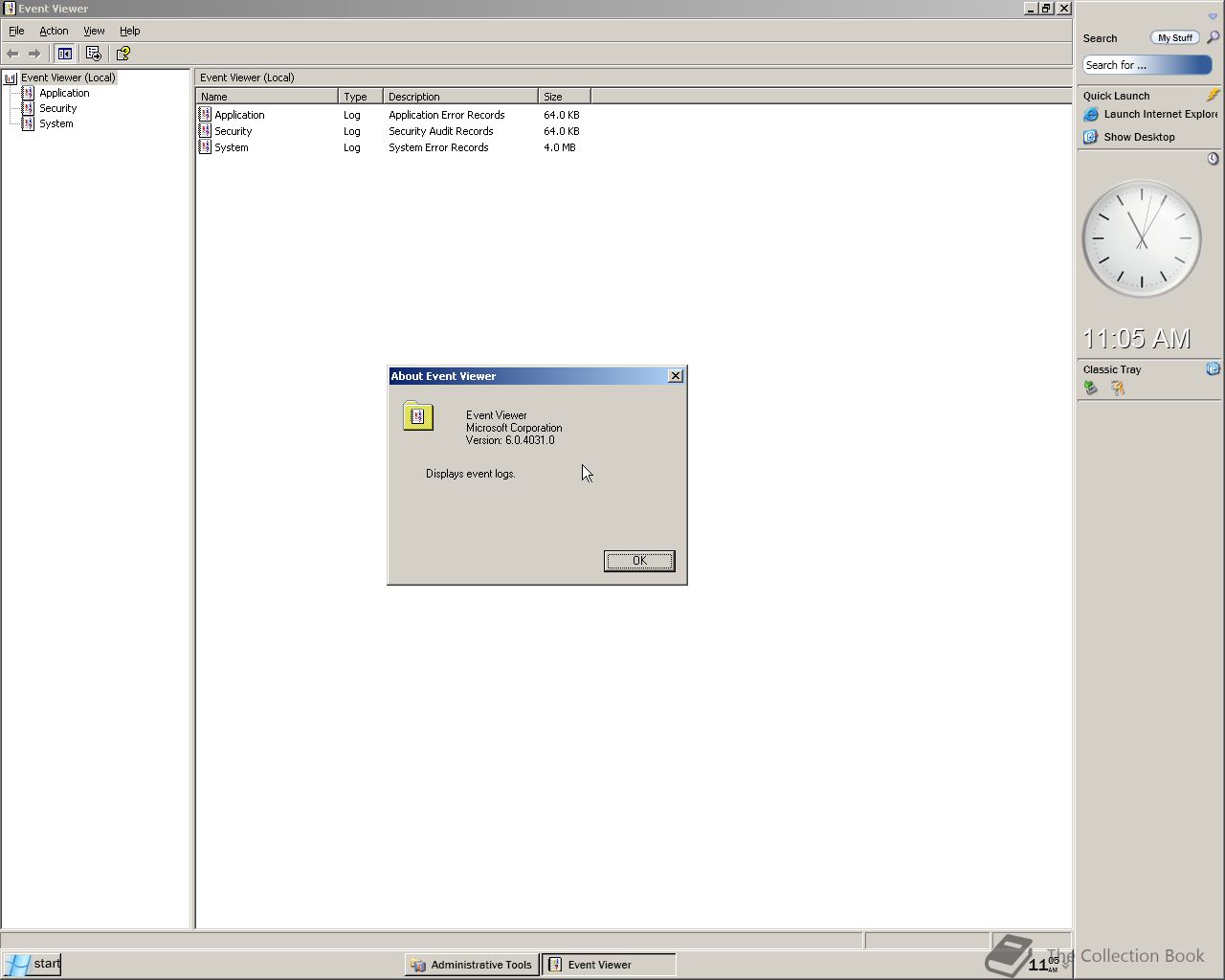The height and width of the screenshot is (980, 1225).
Task: Select Security log in the console tree
Action: pos(57,108)
